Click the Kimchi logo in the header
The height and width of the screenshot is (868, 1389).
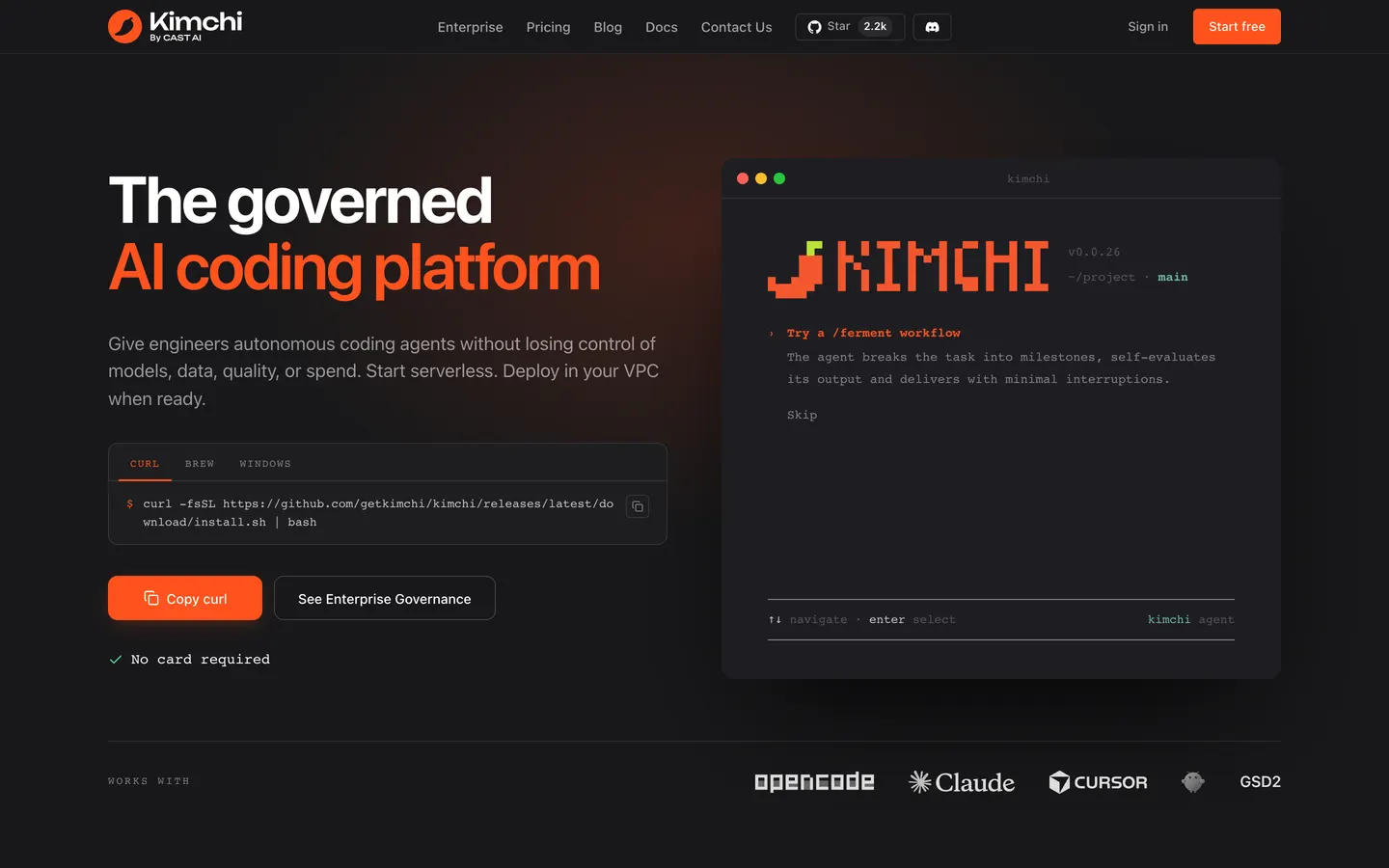175,27
